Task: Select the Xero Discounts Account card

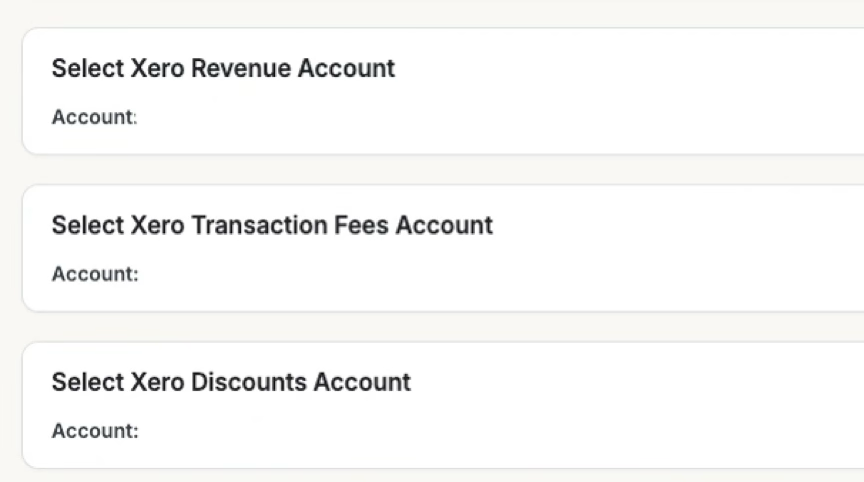Action: [x=600, y=406]
